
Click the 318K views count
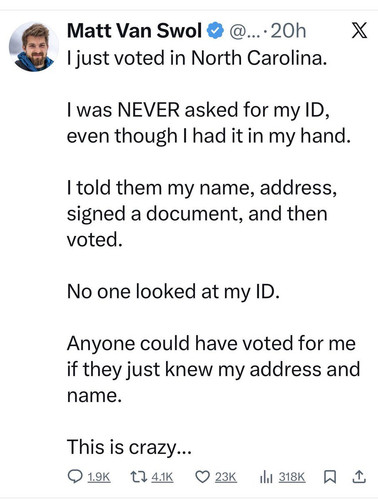[292, 477]
